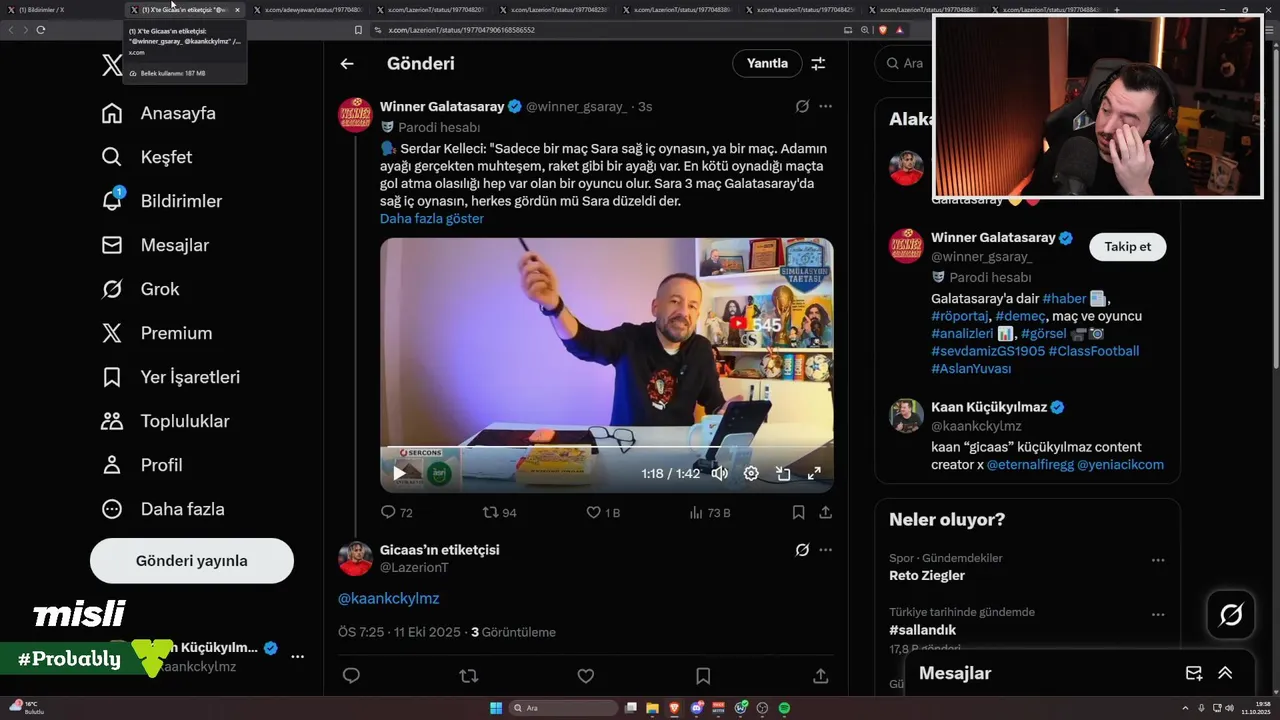Open Gicaas'ın etiketçisi avatar
The width and height of the screenshot is (1280, 720).
tap(356, 559)
